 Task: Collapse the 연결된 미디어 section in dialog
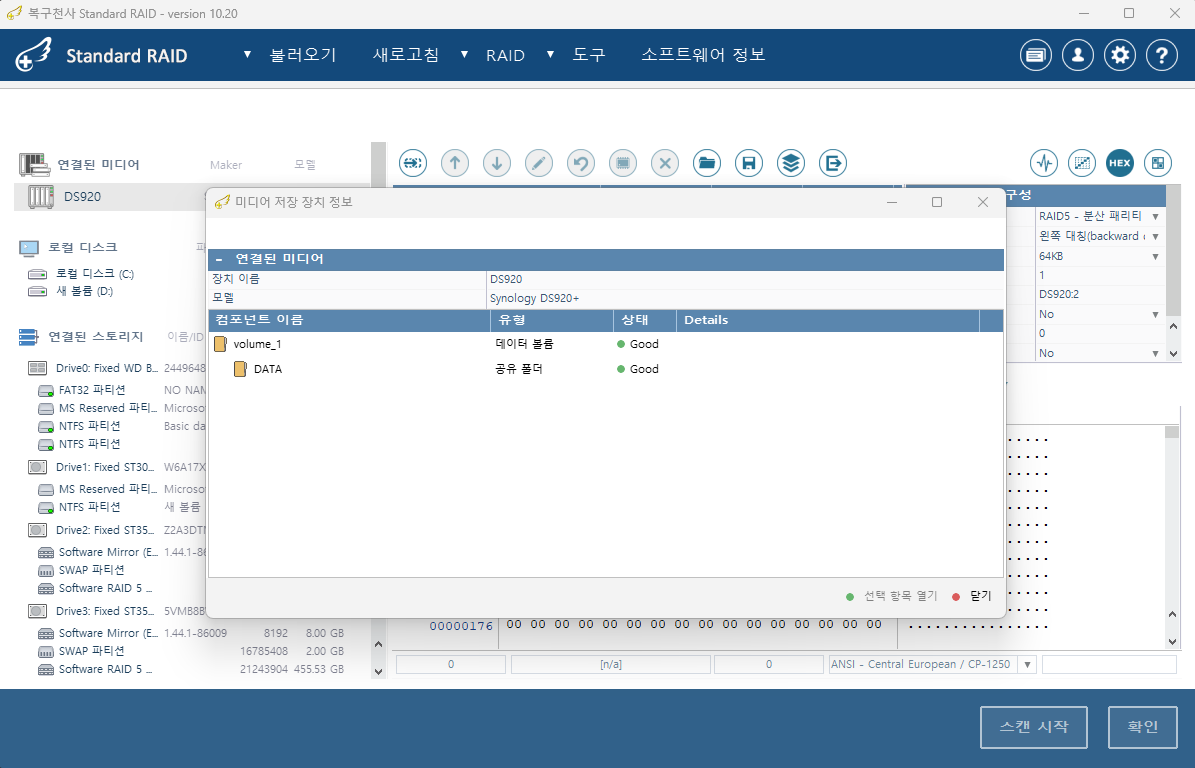coord(219,259)
